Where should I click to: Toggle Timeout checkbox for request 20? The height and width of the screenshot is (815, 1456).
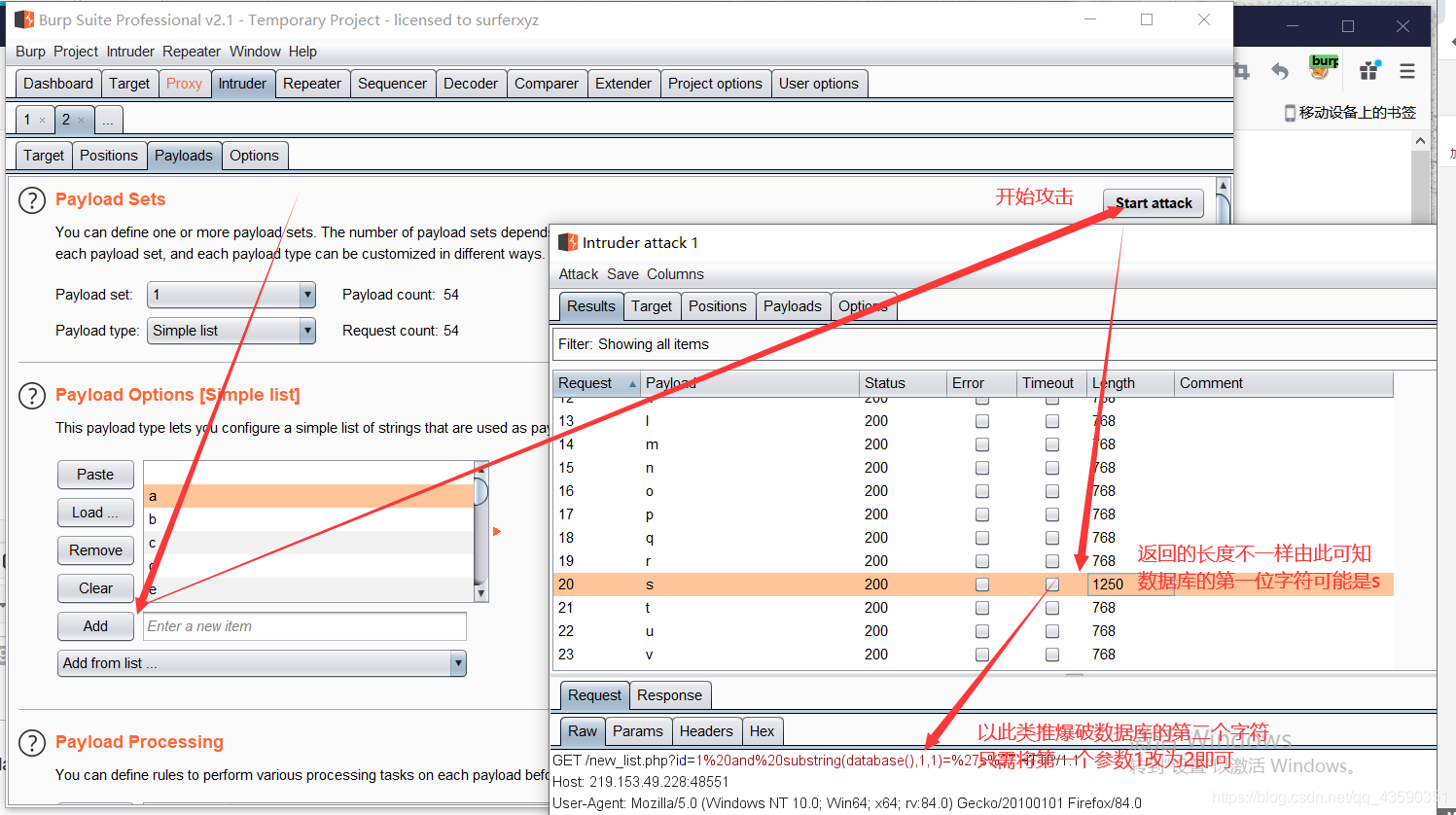click(x=1052, y=585)
